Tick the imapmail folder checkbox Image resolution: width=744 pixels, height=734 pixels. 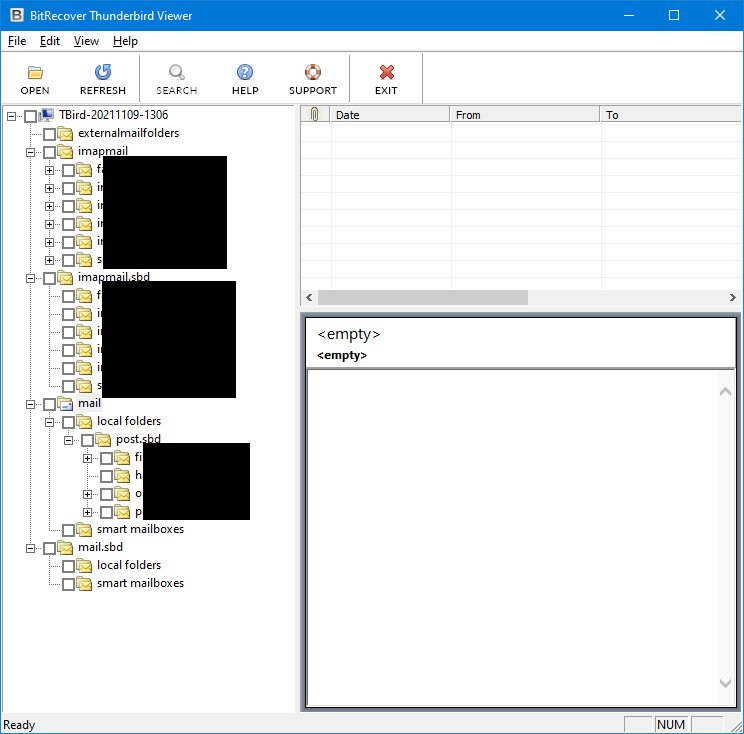click(x=49, y=152)
